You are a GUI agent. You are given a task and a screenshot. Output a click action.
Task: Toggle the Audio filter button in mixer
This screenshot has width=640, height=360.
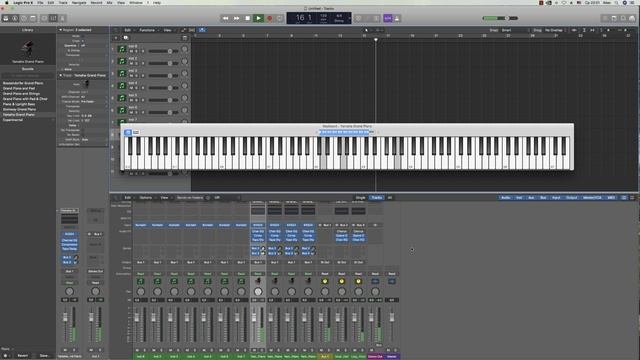(505, 198)
